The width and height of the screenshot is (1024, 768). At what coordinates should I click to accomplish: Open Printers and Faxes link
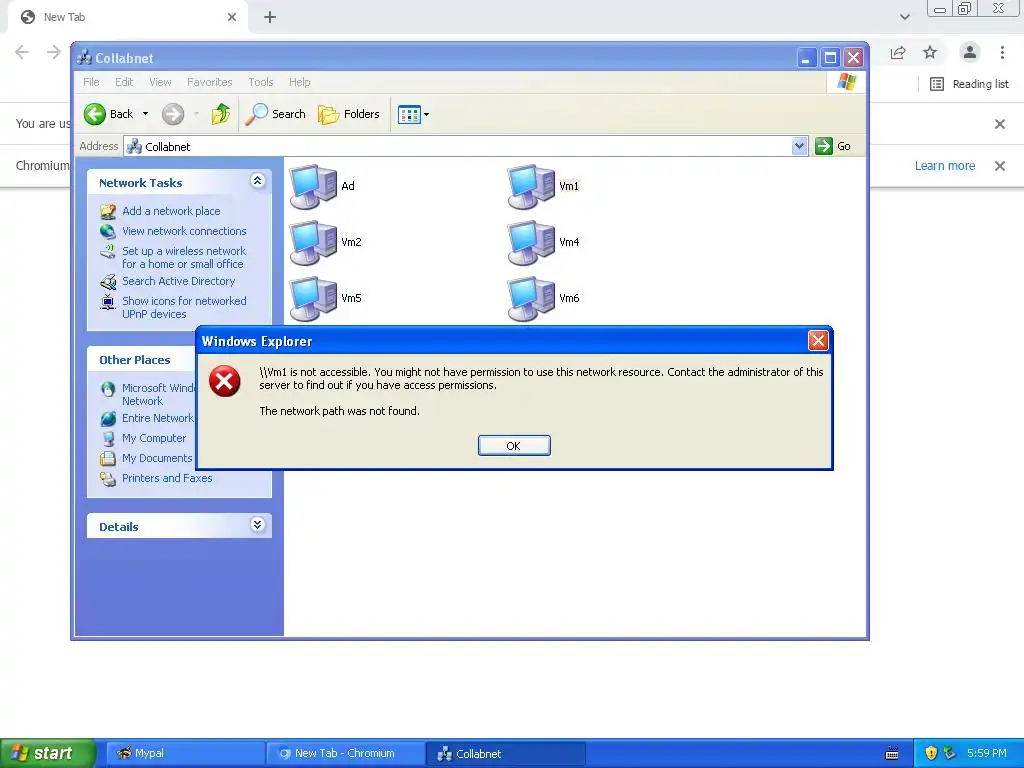[x=167, y=478]
